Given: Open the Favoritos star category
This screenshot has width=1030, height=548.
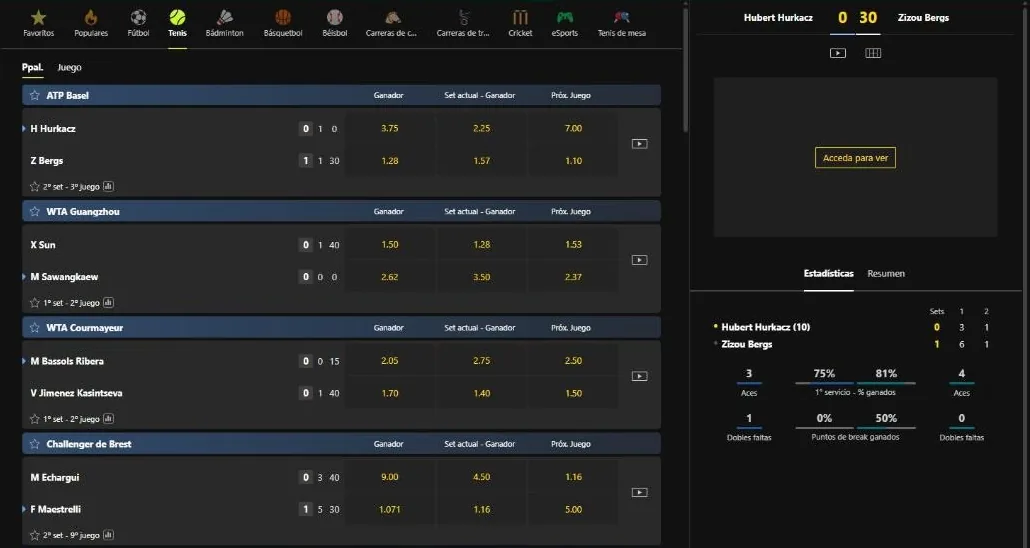Looking at the screenshot, I should 38,18.
